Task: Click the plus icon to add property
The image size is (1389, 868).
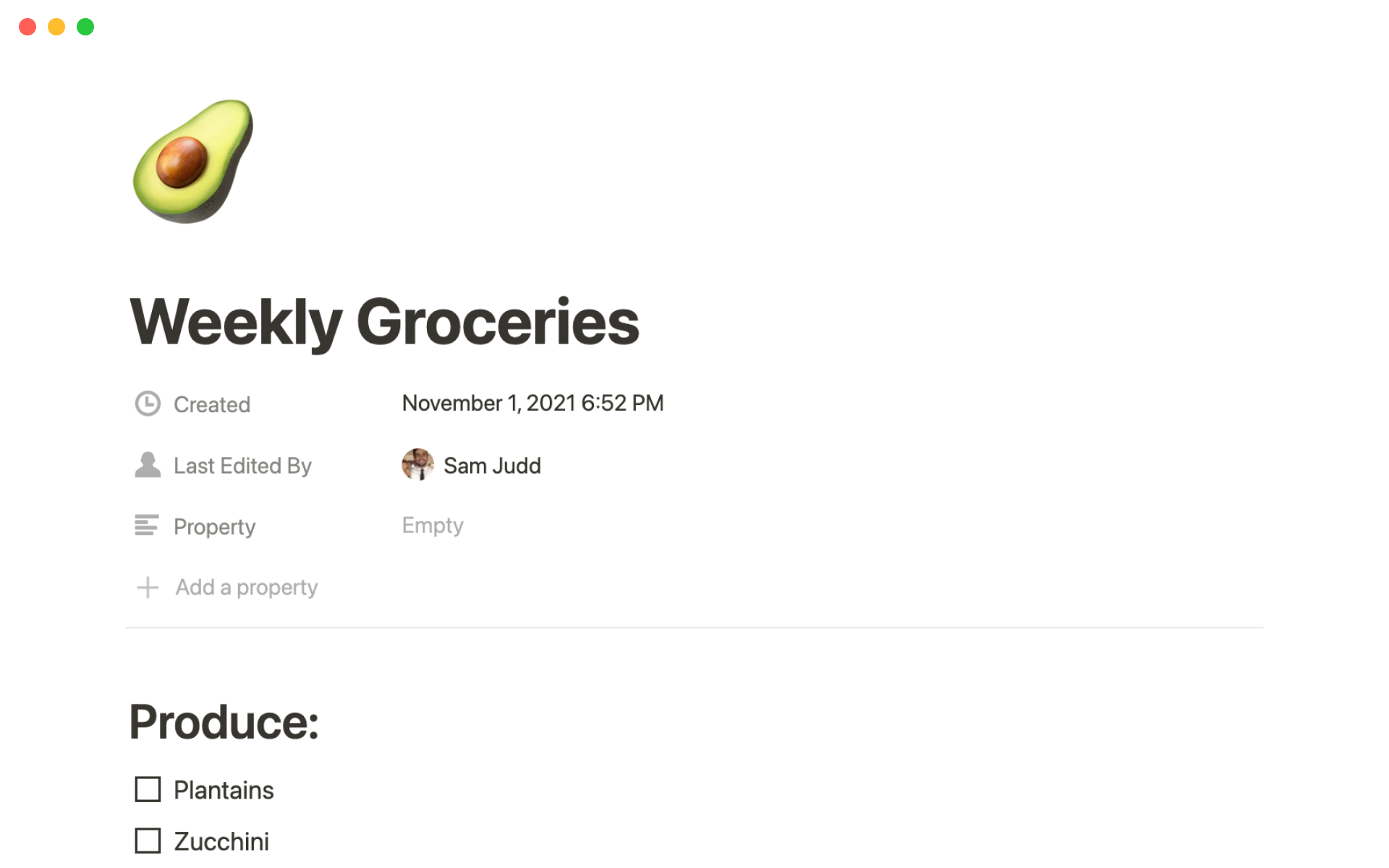Action: pyautogui.click(x=148, y=587)
